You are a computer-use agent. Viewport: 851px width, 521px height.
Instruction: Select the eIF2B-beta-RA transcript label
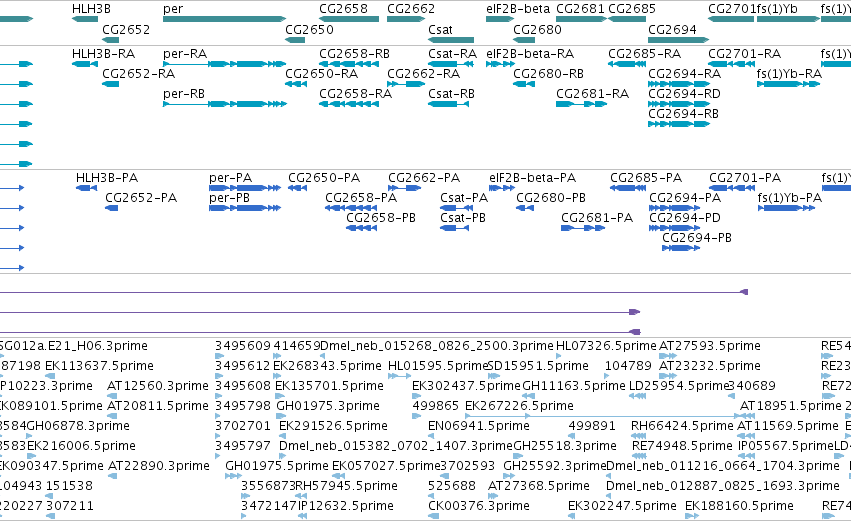[x=530, y=54]
